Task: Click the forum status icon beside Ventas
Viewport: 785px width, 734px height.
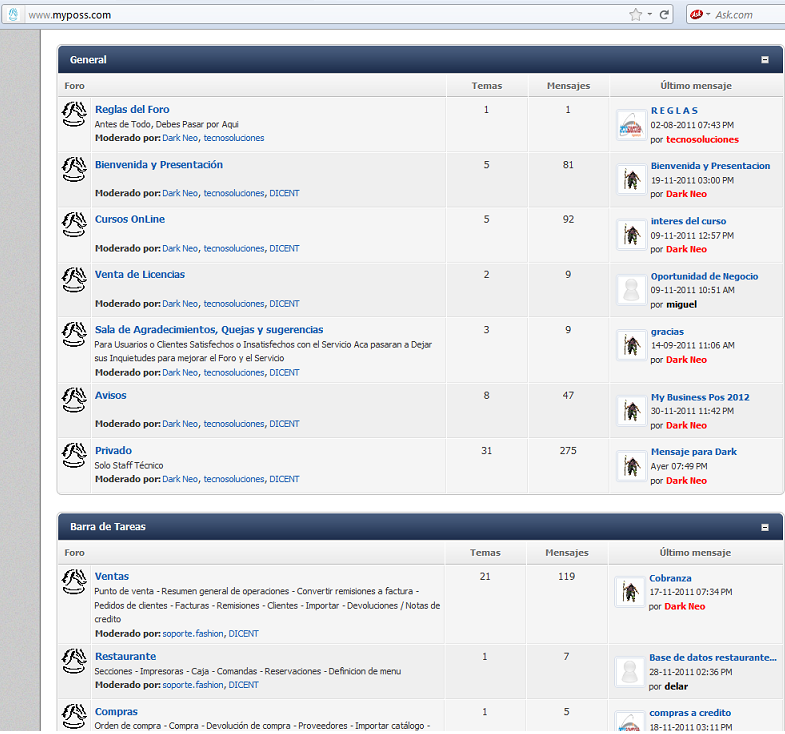Action: click(x=73, y=582)
